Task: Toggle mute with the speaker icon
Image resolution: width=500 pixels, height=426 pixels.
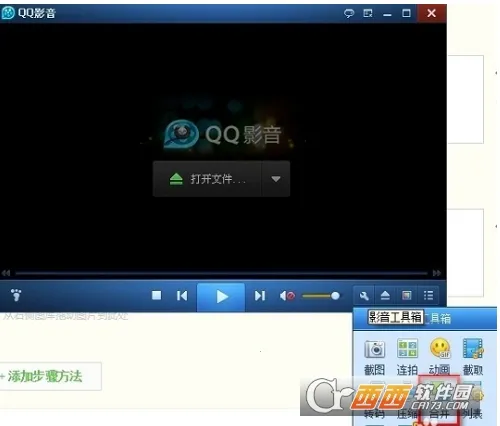Action: click(x=287, y=296)
